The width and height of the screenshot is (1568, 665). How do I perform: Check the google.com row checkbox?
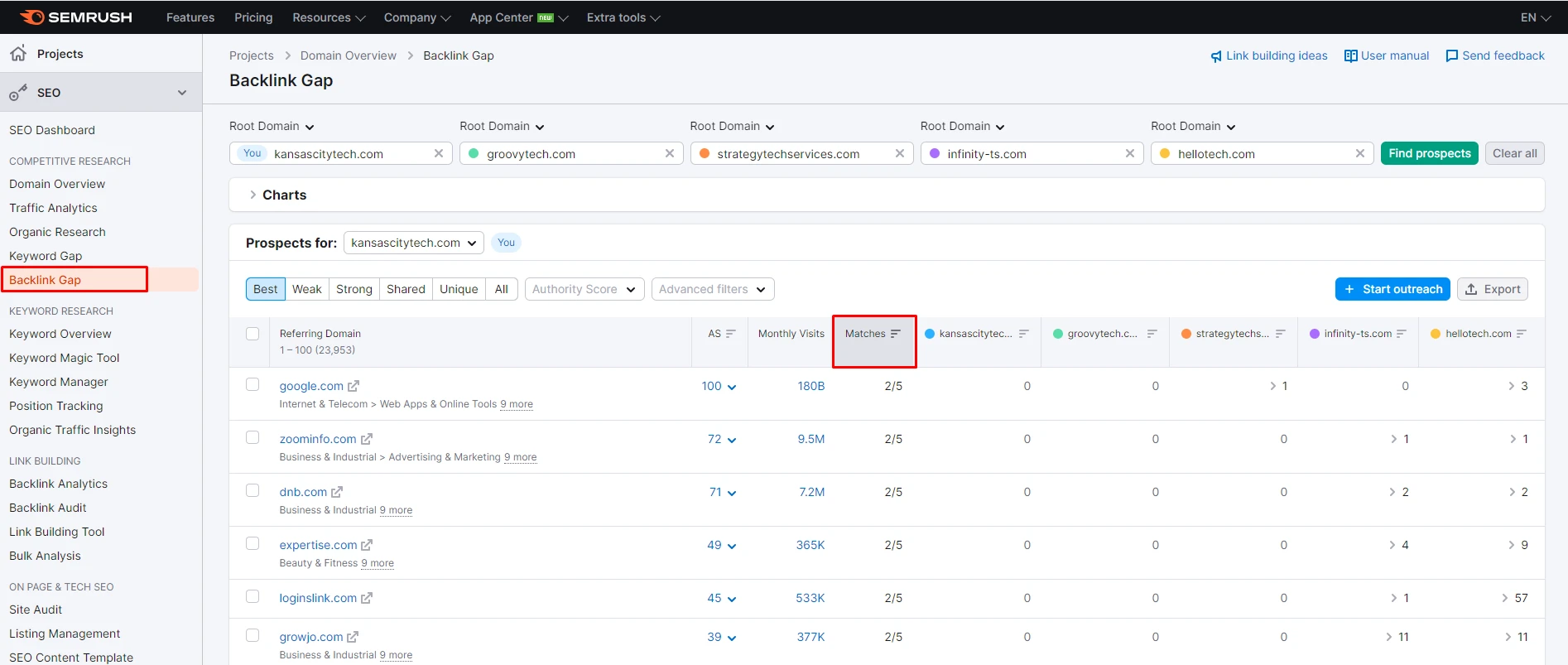click(253, 384)
